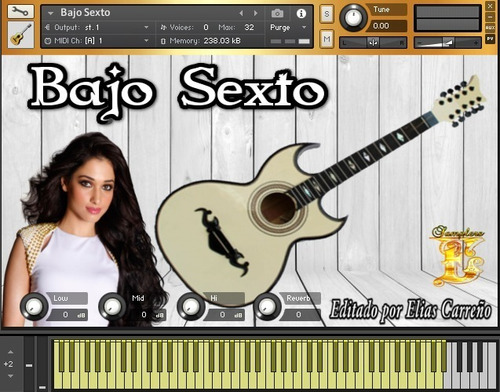Toggle the PV button in header
Viewport: 500px width, 392px height.
(x=490, y=38)
